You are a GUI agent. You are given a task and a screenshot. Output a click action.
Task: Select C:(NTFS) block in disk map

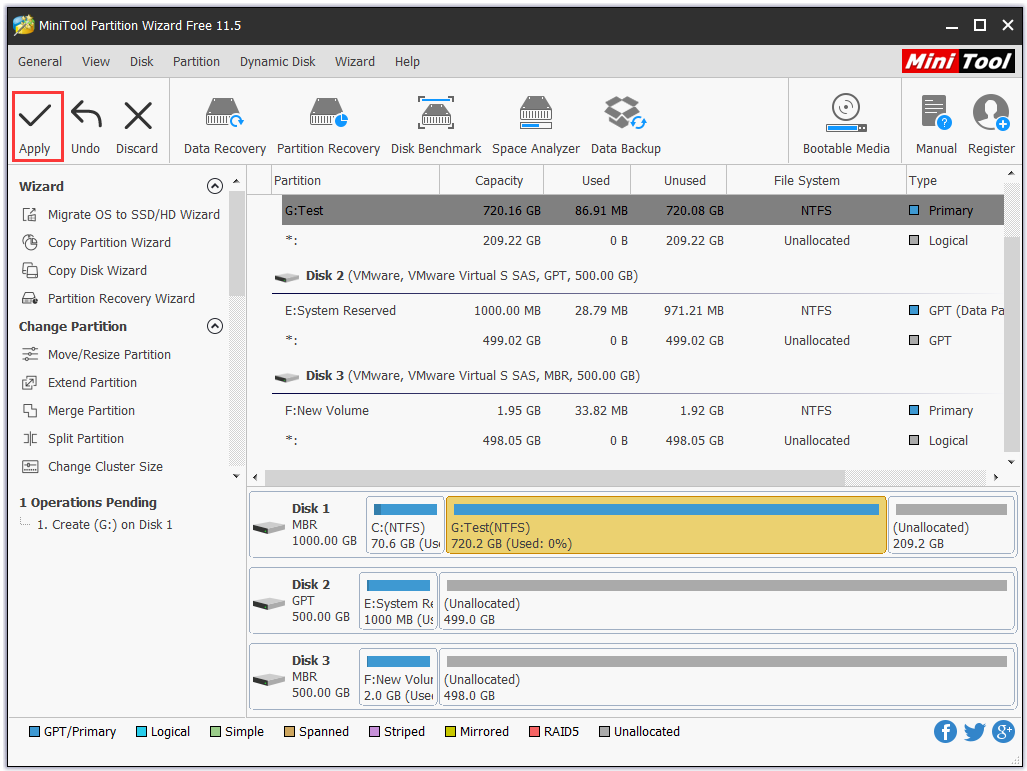pyautogui.click(x=405, y=525)
